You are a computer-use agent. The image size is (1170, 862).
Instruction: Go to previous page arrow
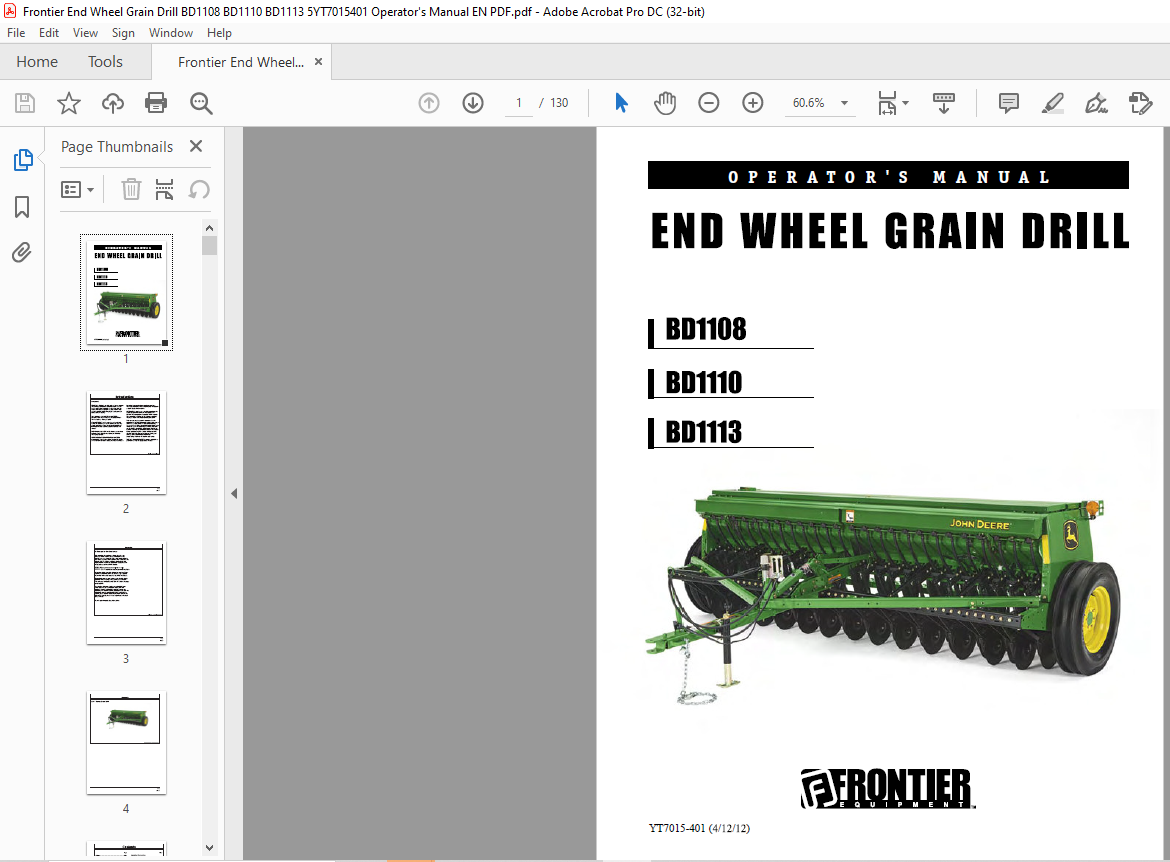pyautogui.click(x=429, y=103)
